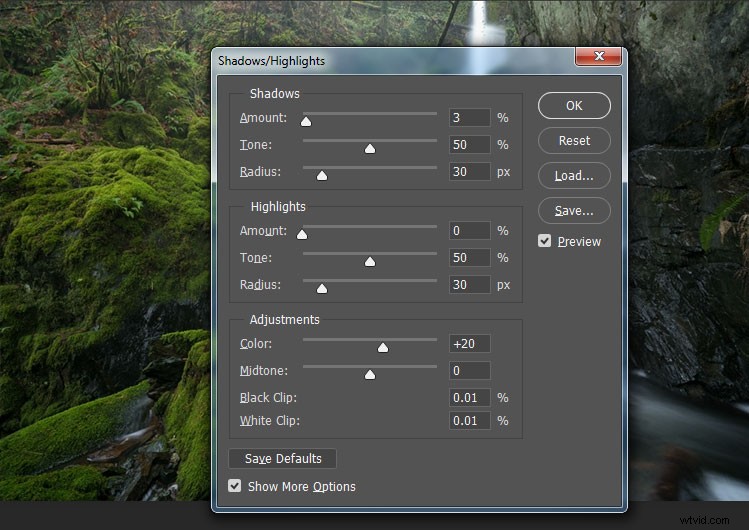Viewport: 749px width, 530px height.
Task: Click the Save... button
Action: click(x=574, y=210)
